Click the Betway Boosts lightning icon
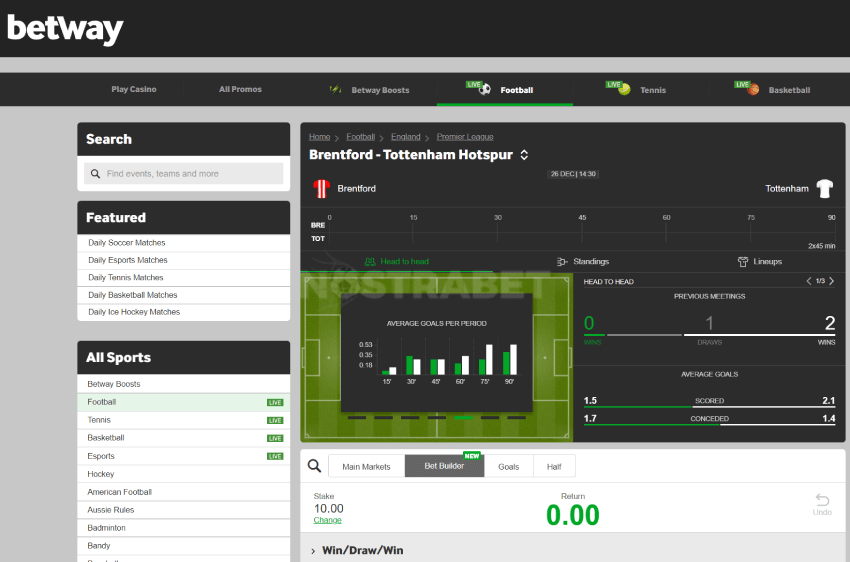850x562 pixels. click(336, 89)
